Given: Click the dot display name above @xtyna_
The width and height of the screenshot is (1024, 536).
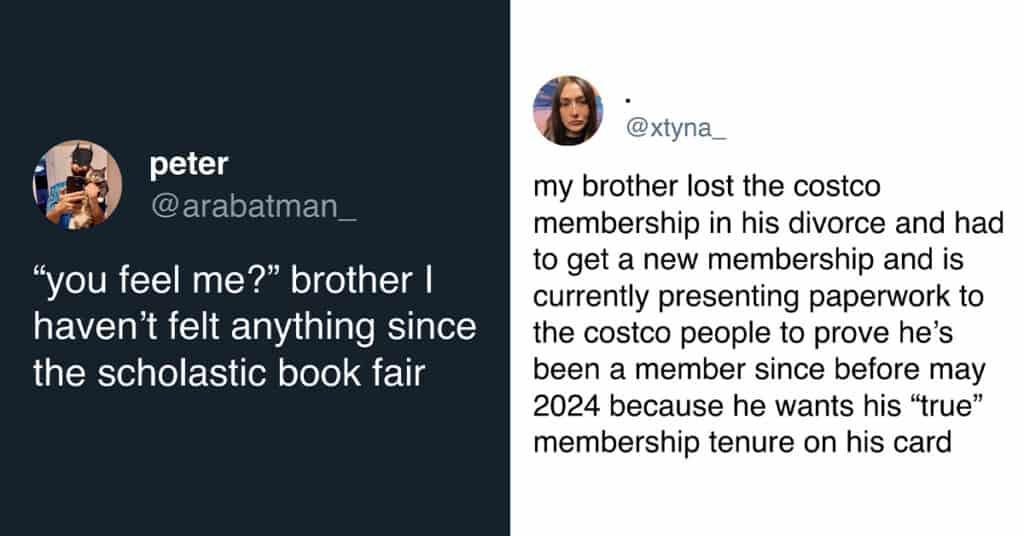Looking at the screenshot, I should click(x=628, y=101).
